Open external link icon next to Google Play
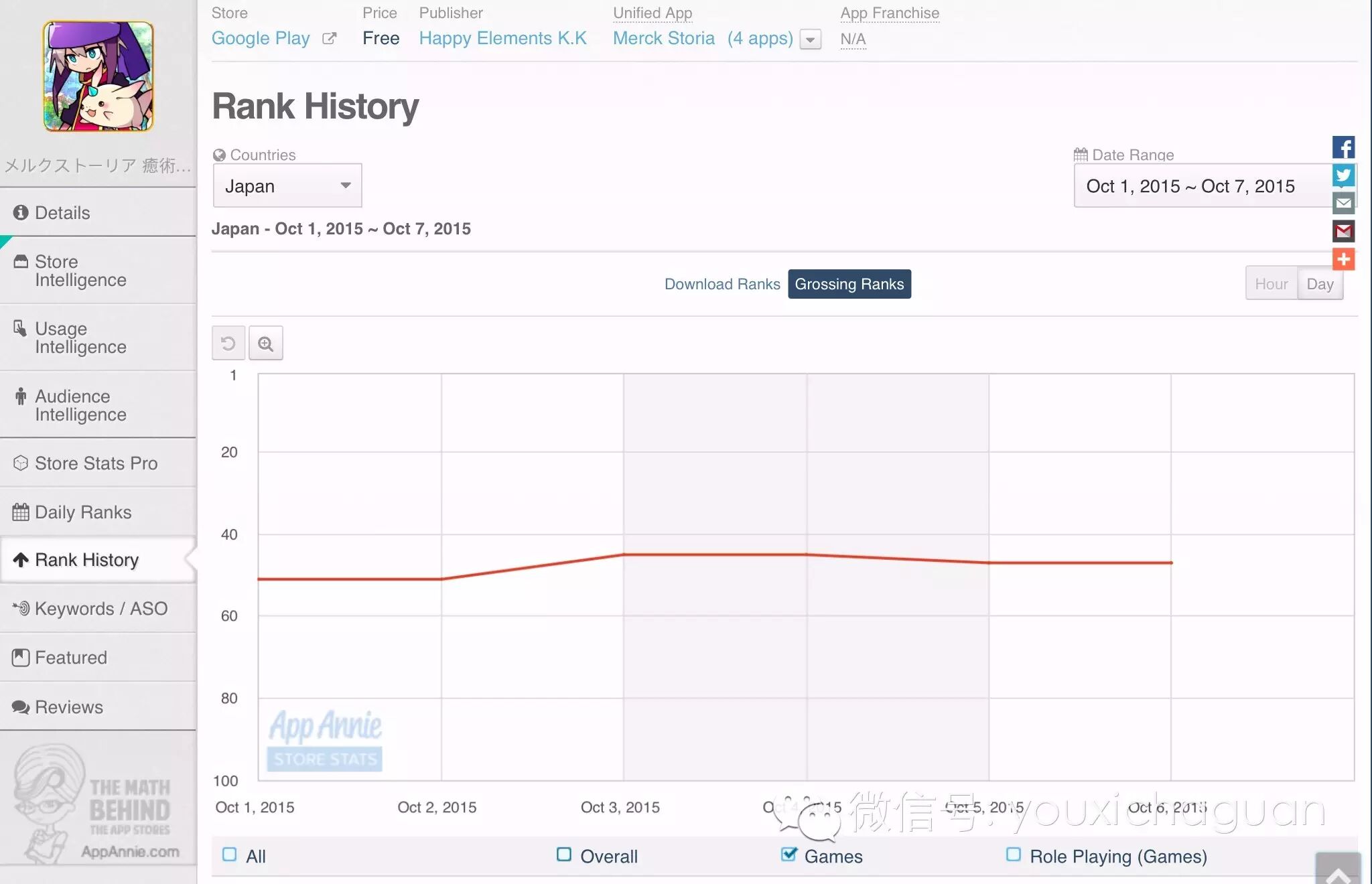The image size is (1372, 884). pos(329,39)
